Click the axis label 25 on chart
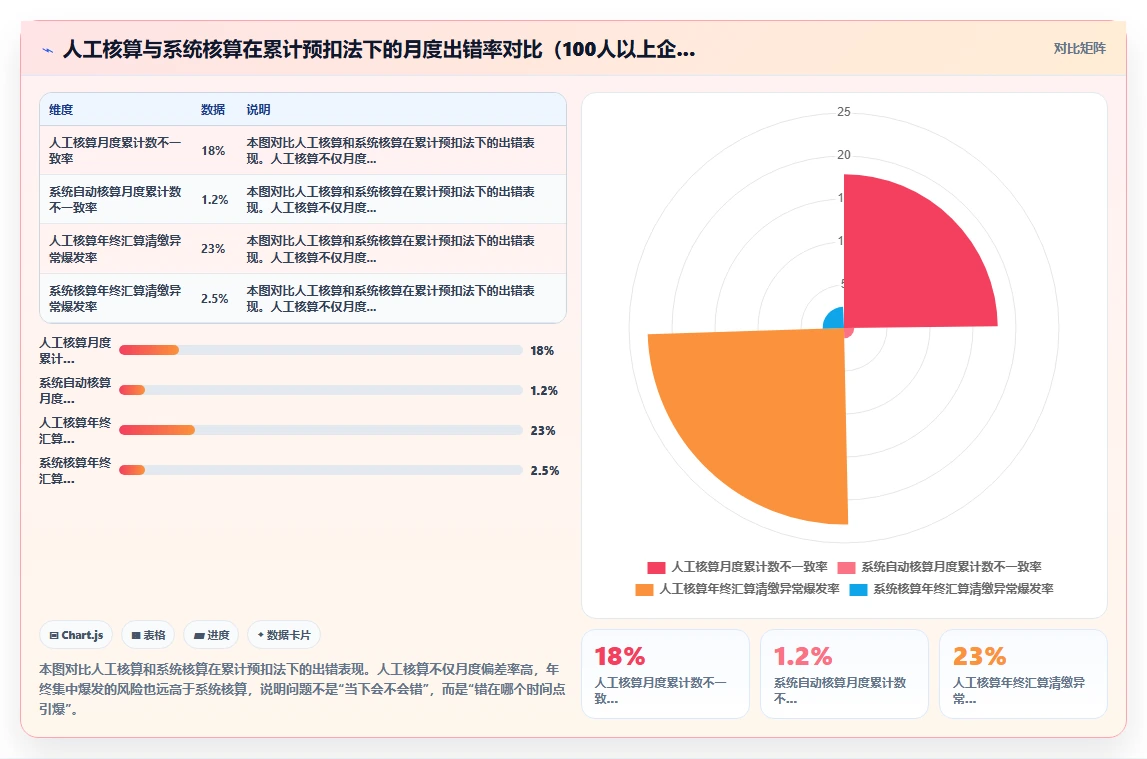 (x=843, y=112)
